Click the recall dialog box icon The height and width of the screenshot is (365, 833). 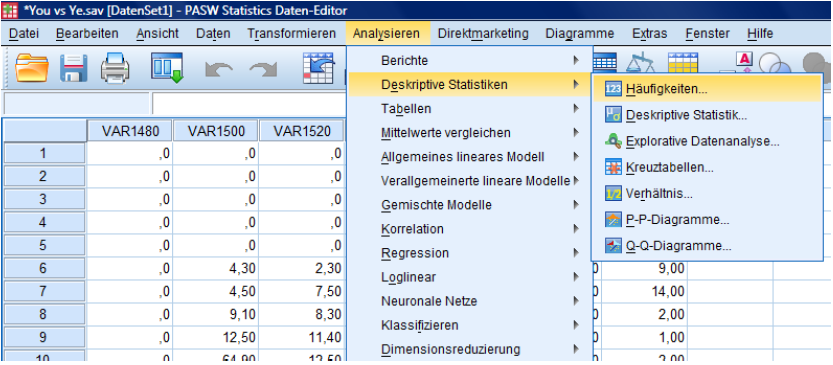167,67
